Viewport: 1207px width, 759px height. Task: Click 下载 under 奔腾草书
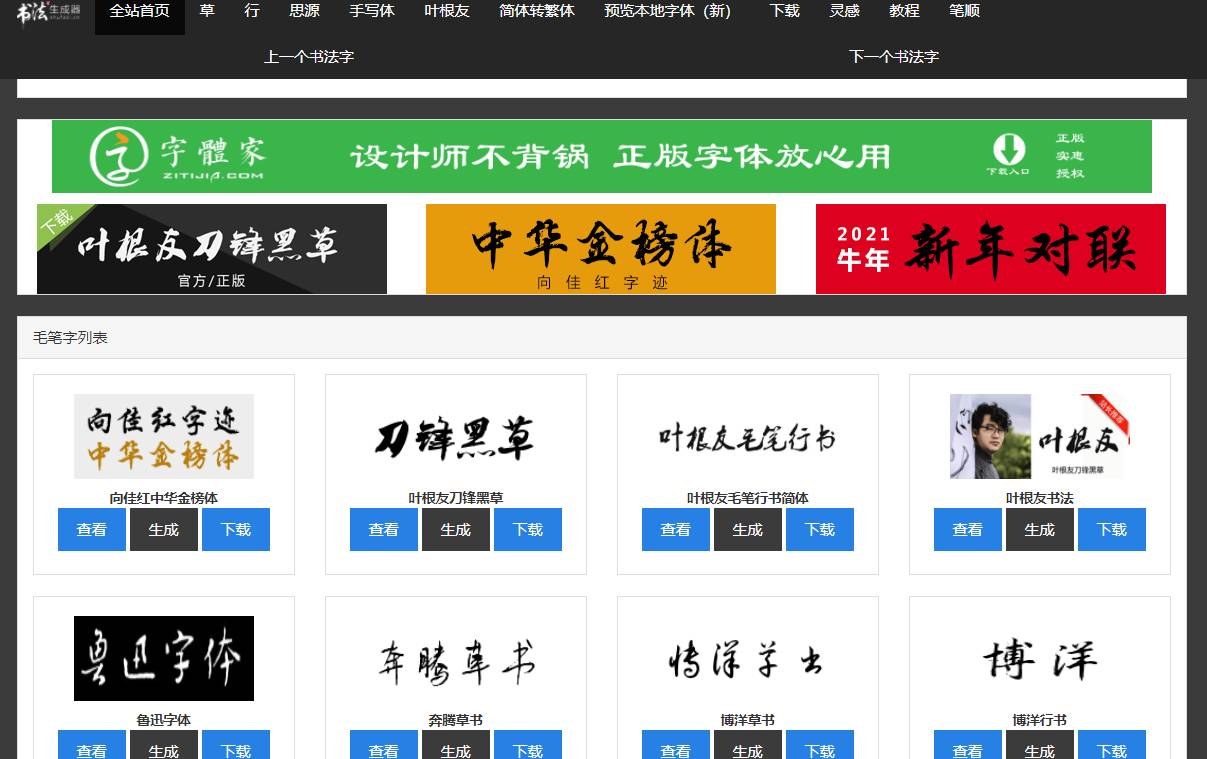tap(528, 745)
